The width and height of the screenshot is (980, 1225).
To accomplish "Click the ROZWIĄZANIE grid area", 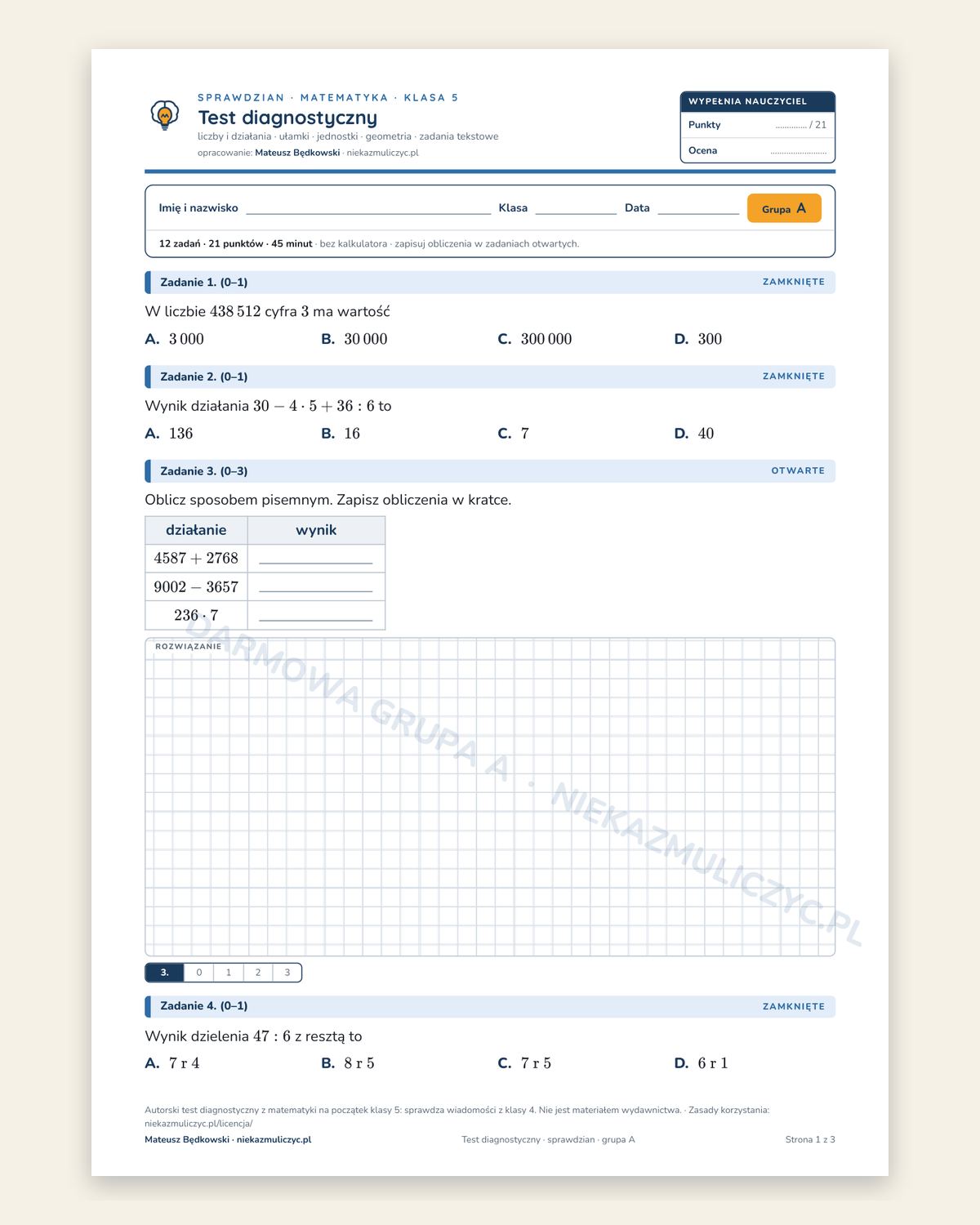I will click(490, 797).
